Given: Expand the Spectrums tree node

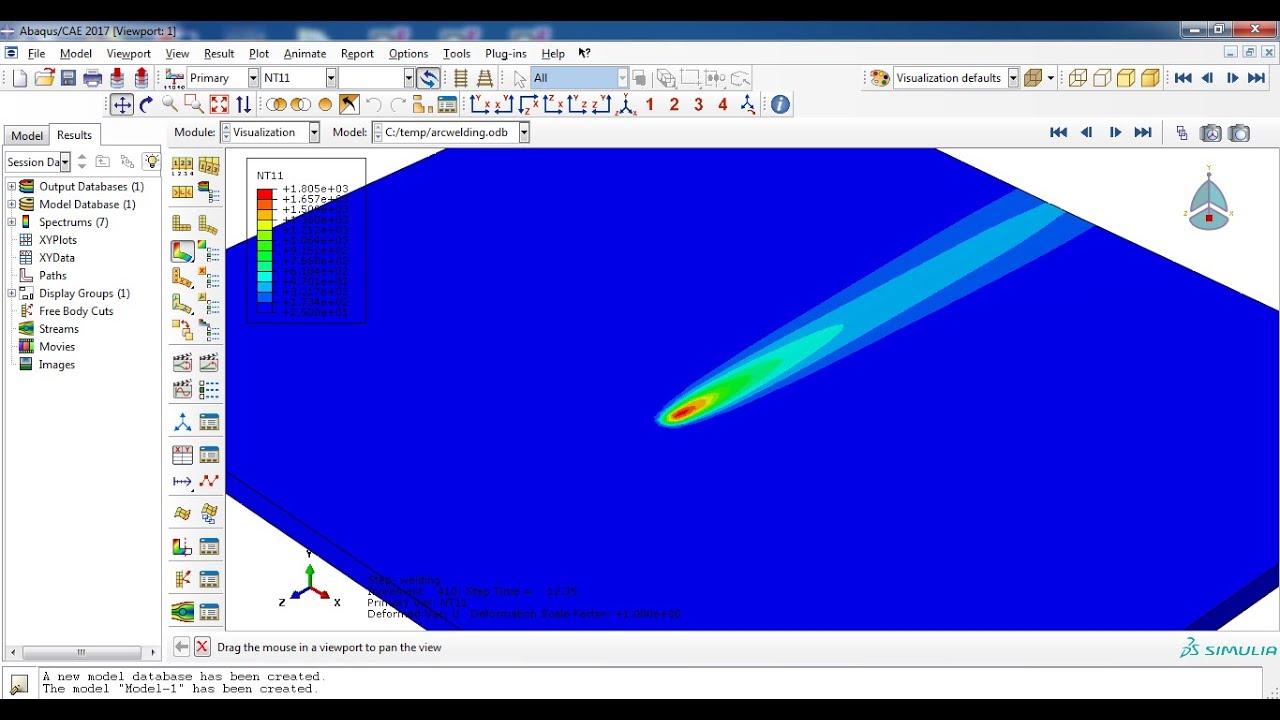Looking at the screenshot, I should [x=11, y=222].
